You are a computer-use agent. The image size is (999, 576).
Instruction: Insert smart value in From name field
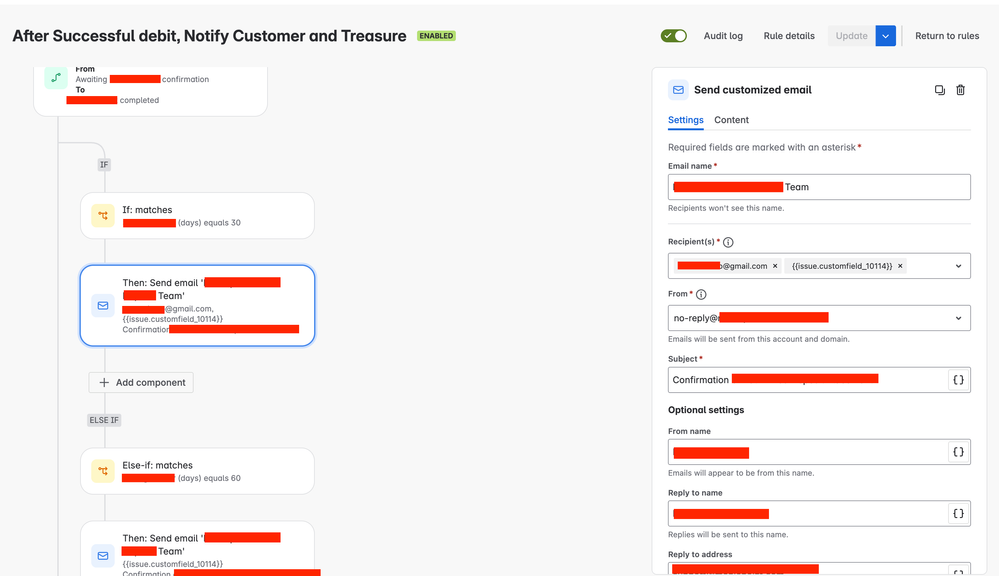click(x=958, y=452)
